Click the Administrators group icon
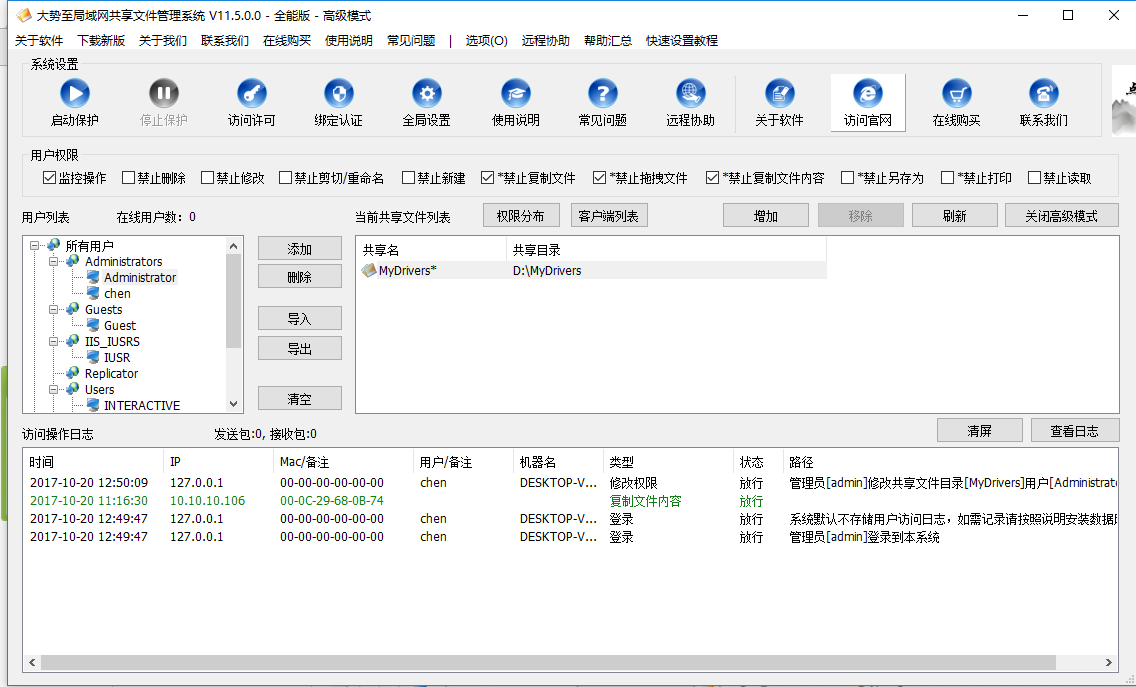The image size is (1136, 687). point(72,261)
